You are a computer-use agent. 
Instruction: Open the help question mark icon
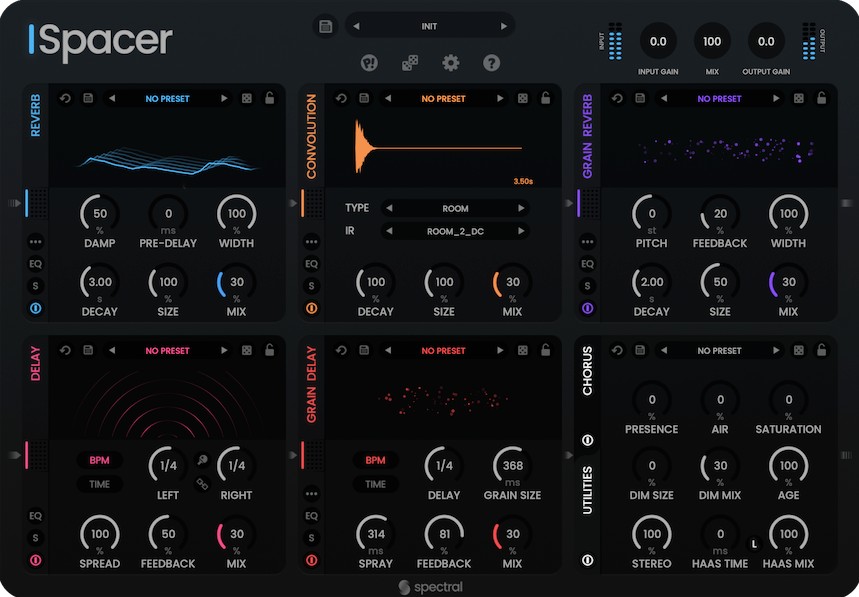pyautogui.click(x=491, y=63)
